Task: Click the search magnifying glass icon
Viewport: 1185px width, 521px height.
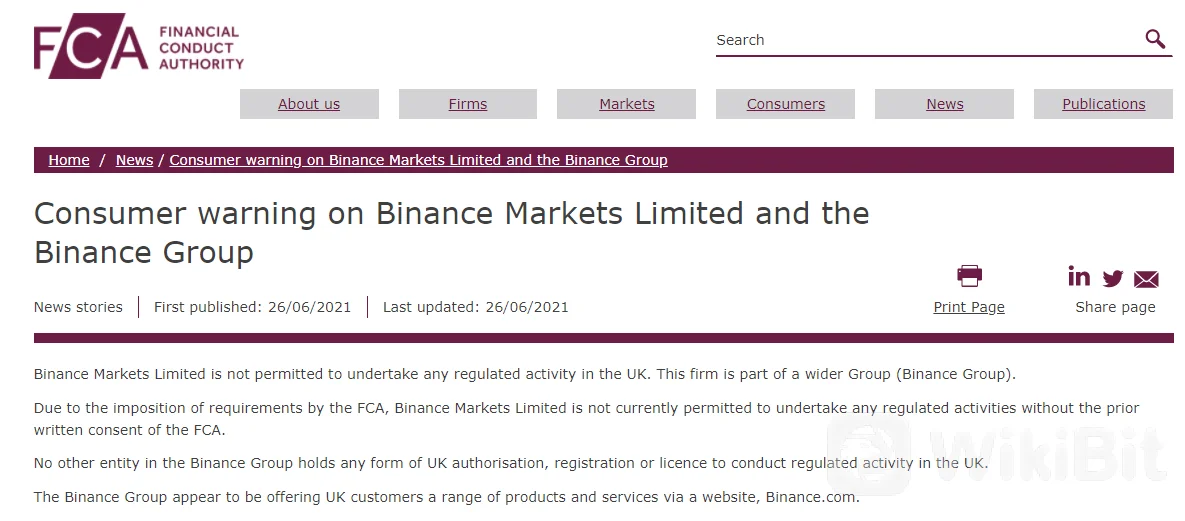Action: (1155, 40)
